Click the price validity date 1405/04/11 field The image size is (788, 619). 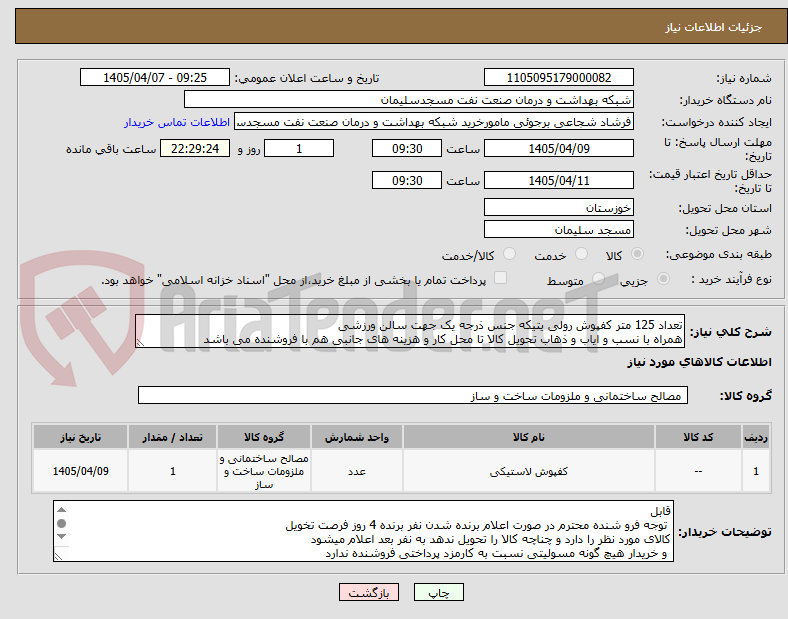[x=558, y=180]
